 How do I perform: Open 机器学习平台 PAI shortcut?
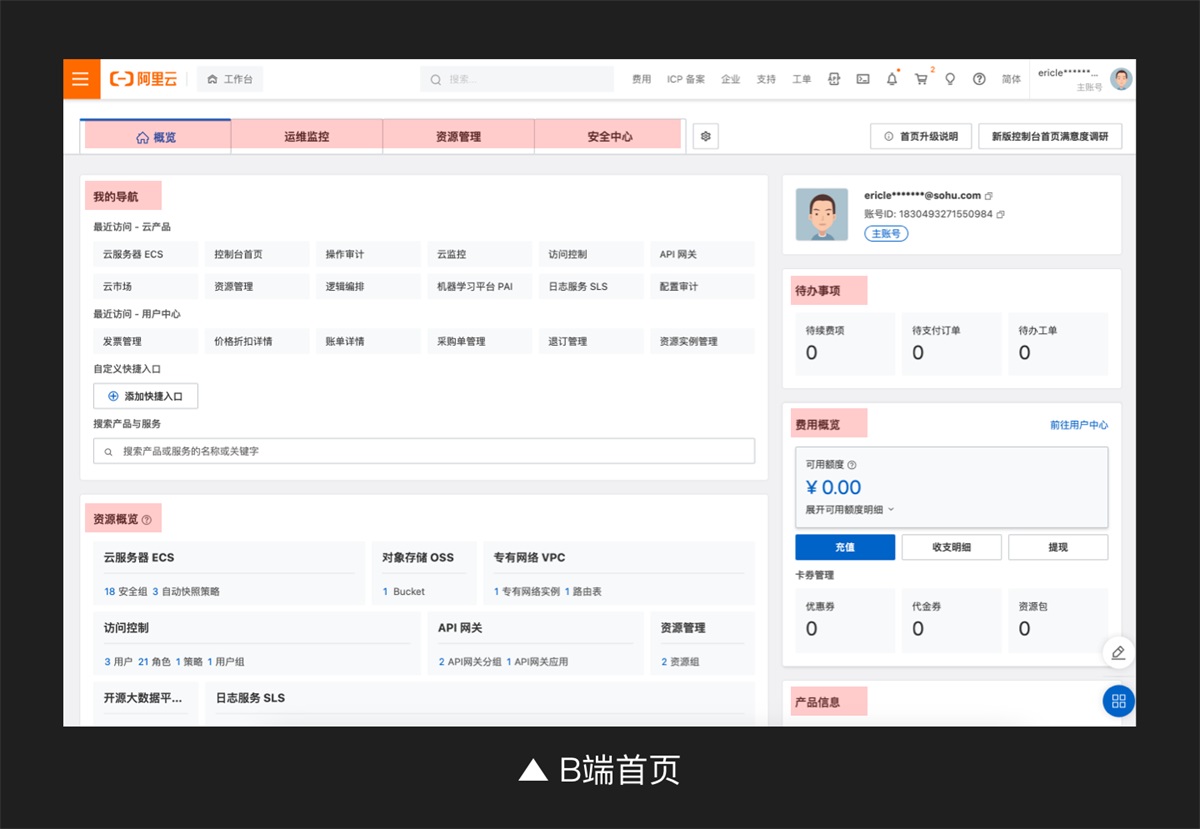point(479,286)
